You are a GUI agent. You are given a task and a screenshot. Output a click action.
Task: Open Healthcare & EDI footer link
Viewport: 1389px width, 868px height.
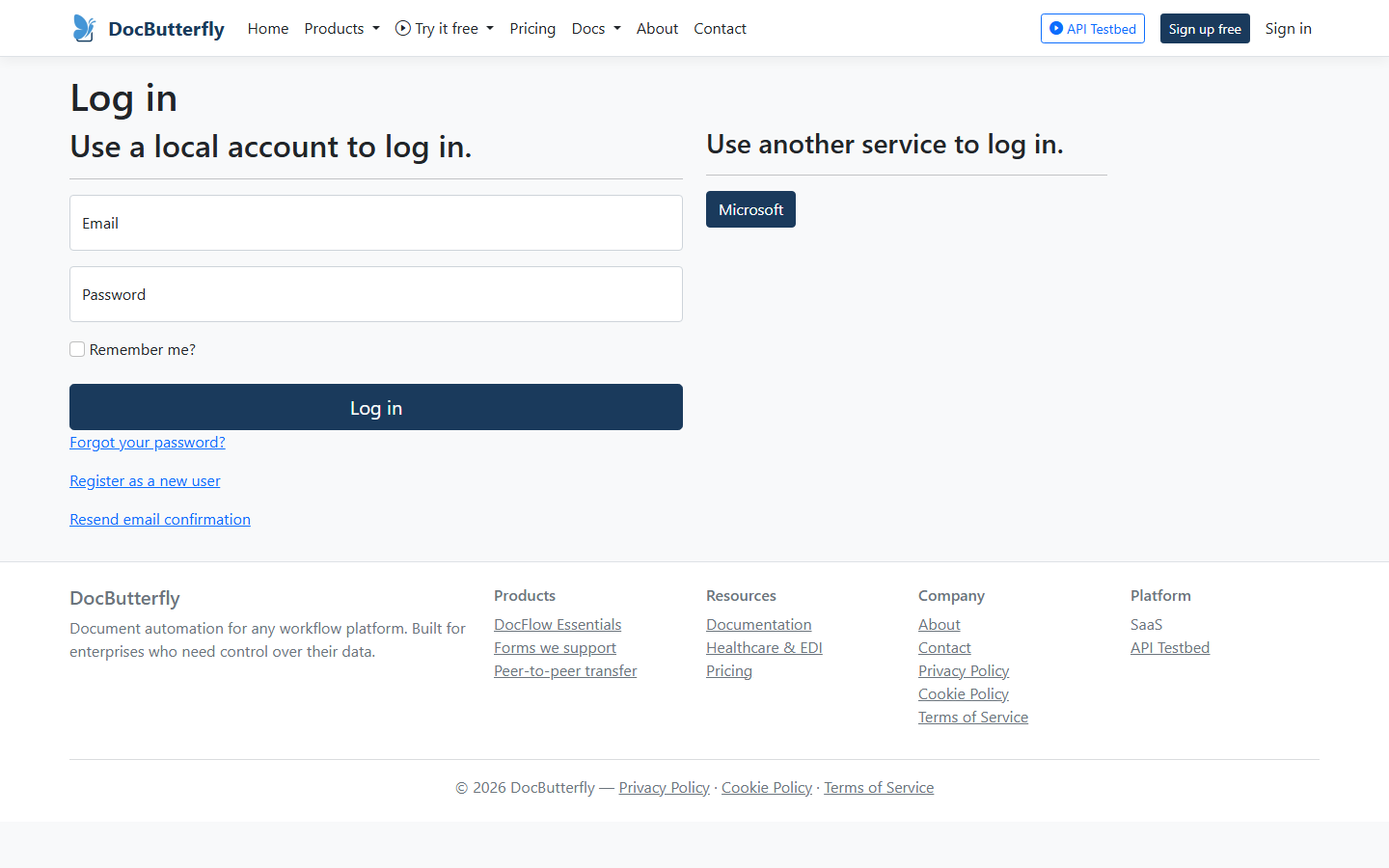(x=764, y=647)
